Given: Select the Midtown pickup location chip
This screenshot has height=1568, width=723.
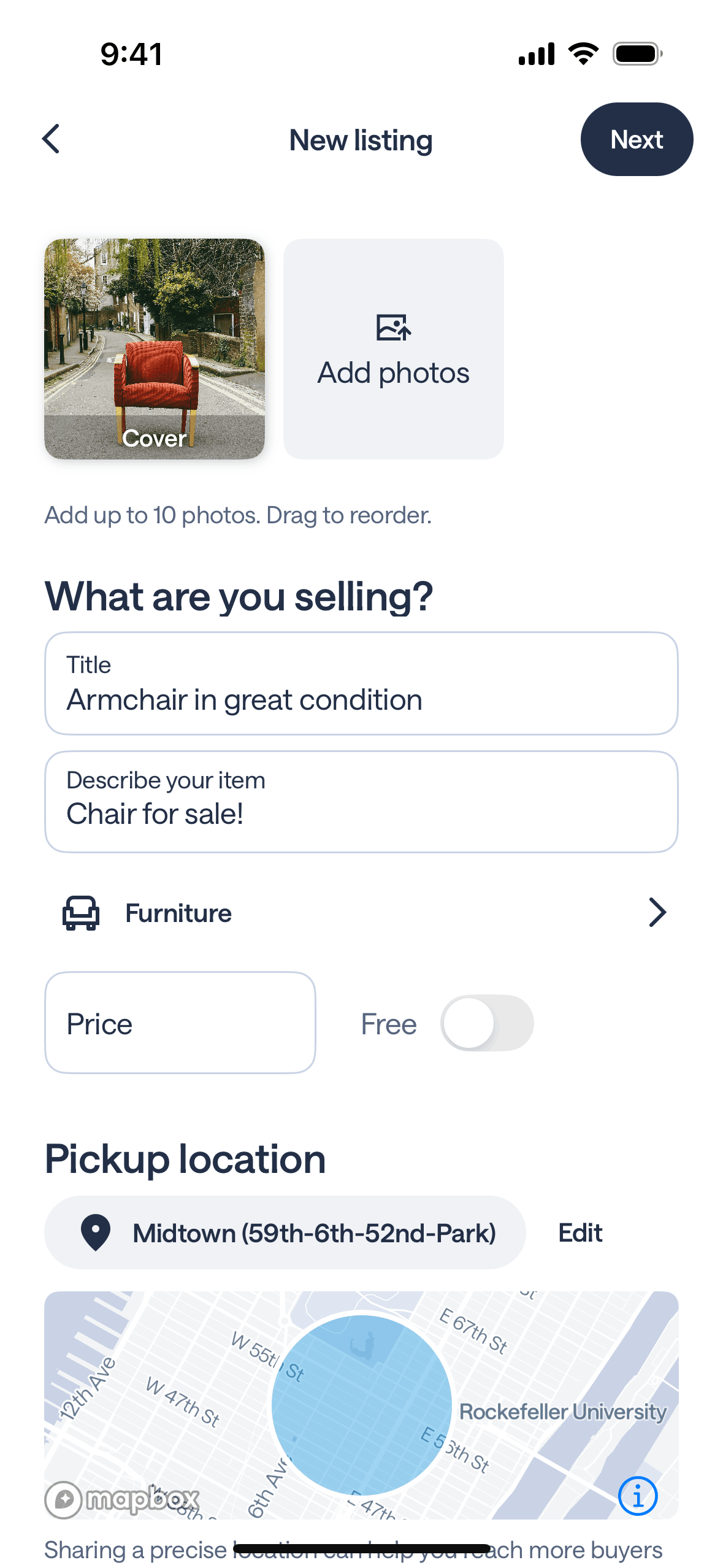Looking at the screenshot, I should point(285,1232).
